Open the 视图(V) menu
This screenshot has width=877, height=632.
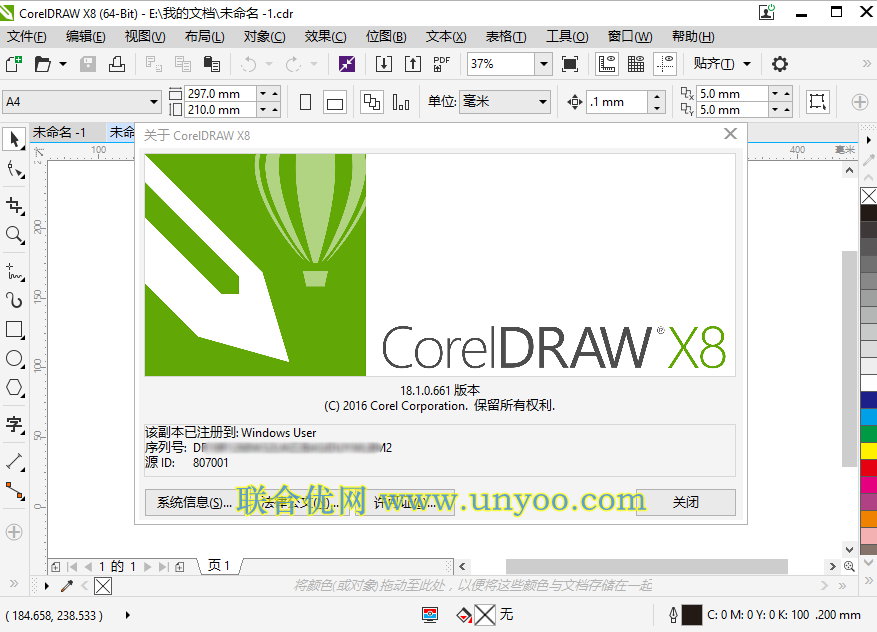click(x=144, y=36)
